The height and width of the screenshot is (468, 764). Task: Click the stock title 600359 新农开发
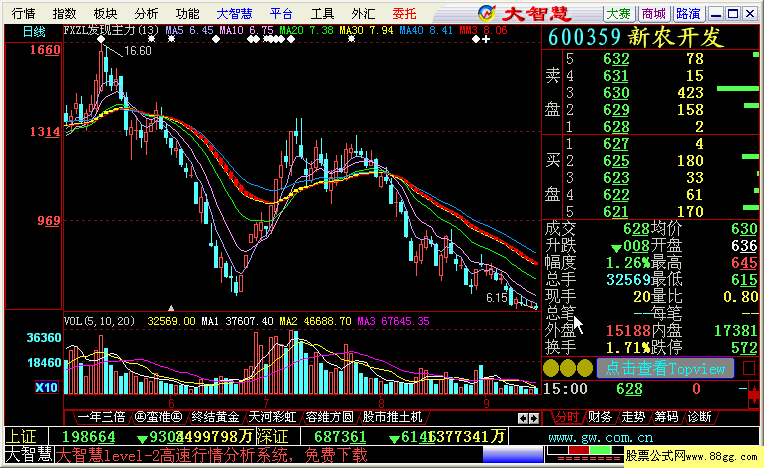635,37
